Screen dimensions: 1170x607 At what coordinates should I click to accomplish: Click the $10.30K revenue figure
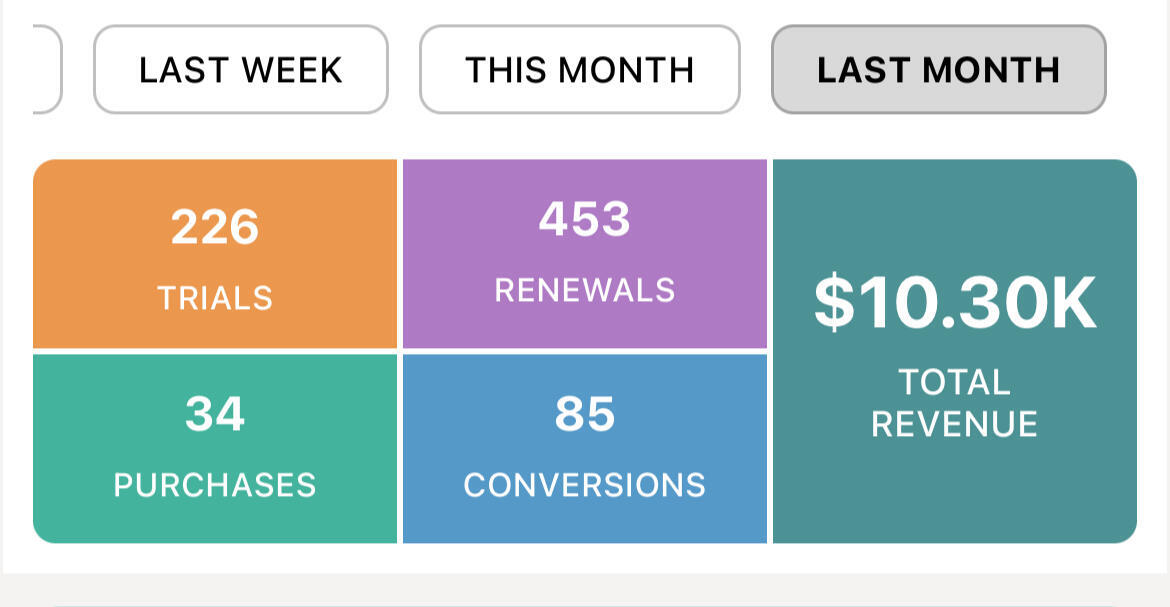coord(954,304)
